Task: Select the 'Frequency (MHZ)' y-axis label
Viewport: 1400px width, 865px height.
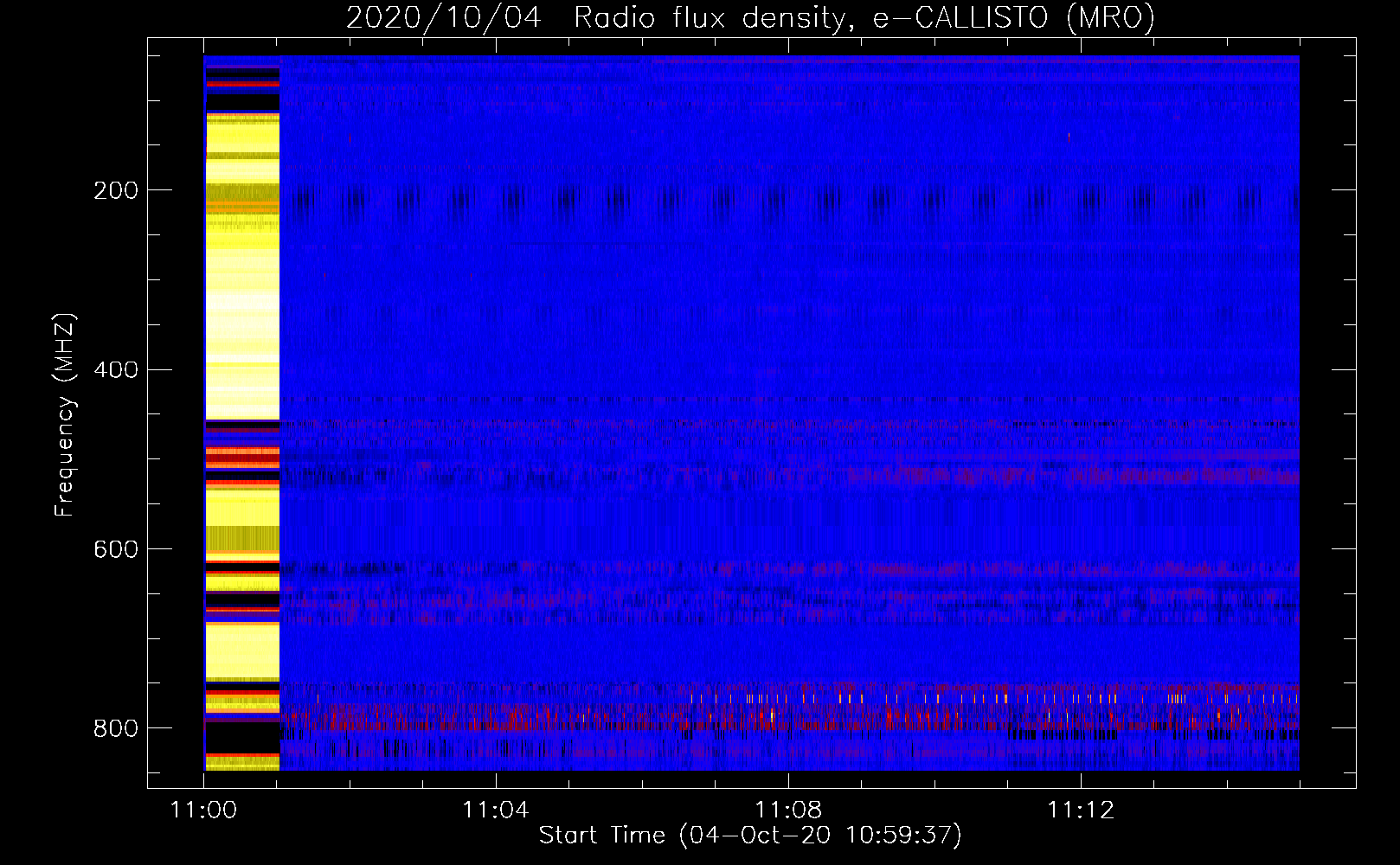Action: pyautogui.click(x=64, y=414)
